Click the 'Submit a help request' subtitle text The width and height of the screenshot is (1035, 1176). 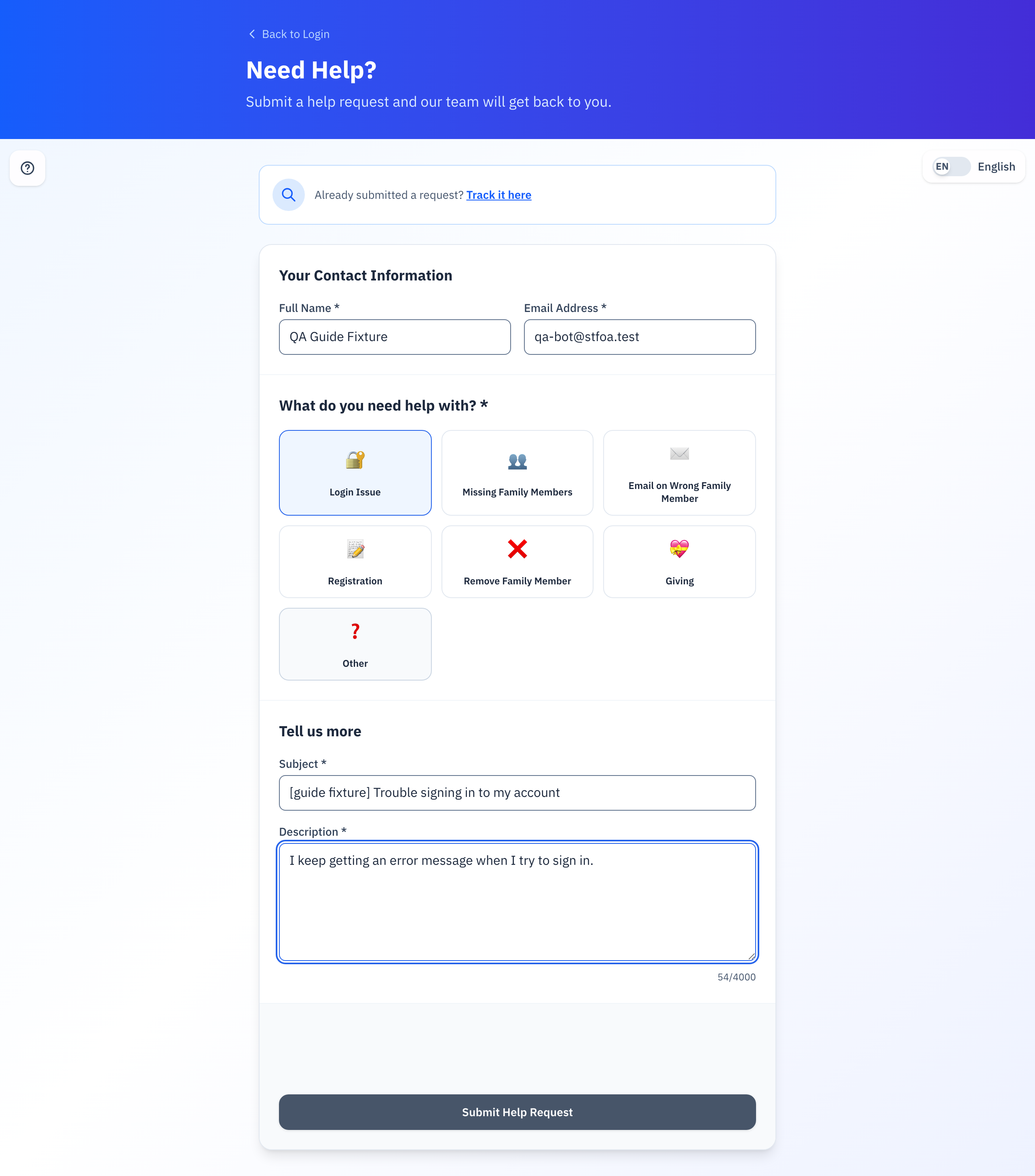pos(428,102)
